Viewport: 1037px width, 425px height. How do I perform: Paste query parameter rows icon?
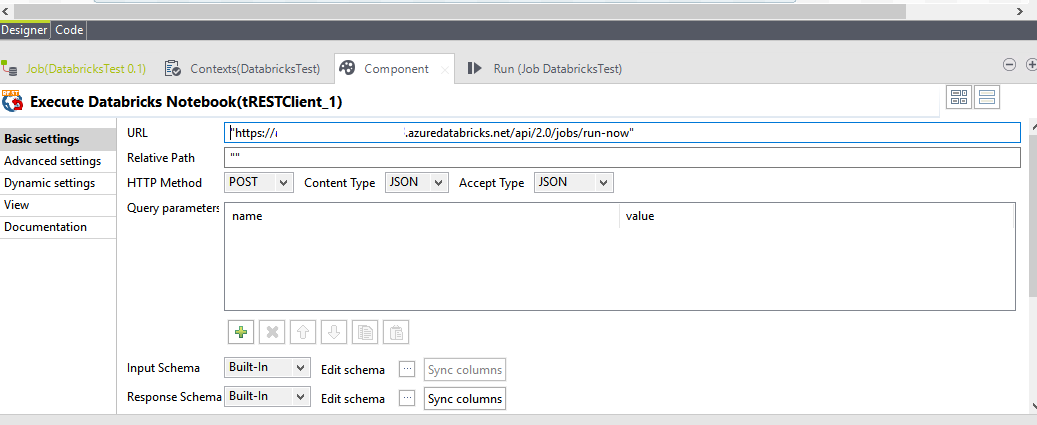coord(396,332)
